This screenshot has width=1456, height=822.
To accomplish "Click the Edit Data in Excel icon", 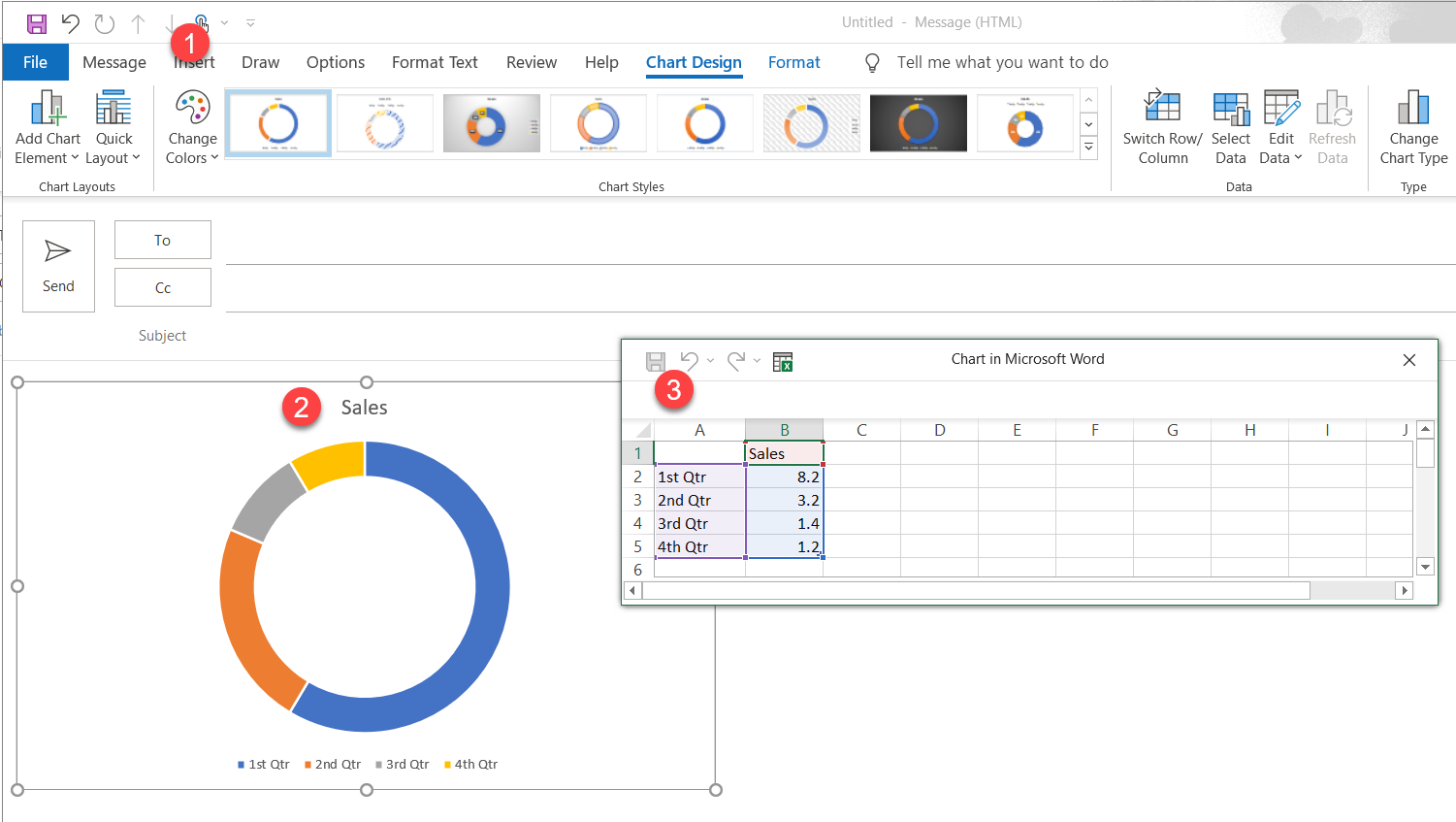I will [783, 360].
